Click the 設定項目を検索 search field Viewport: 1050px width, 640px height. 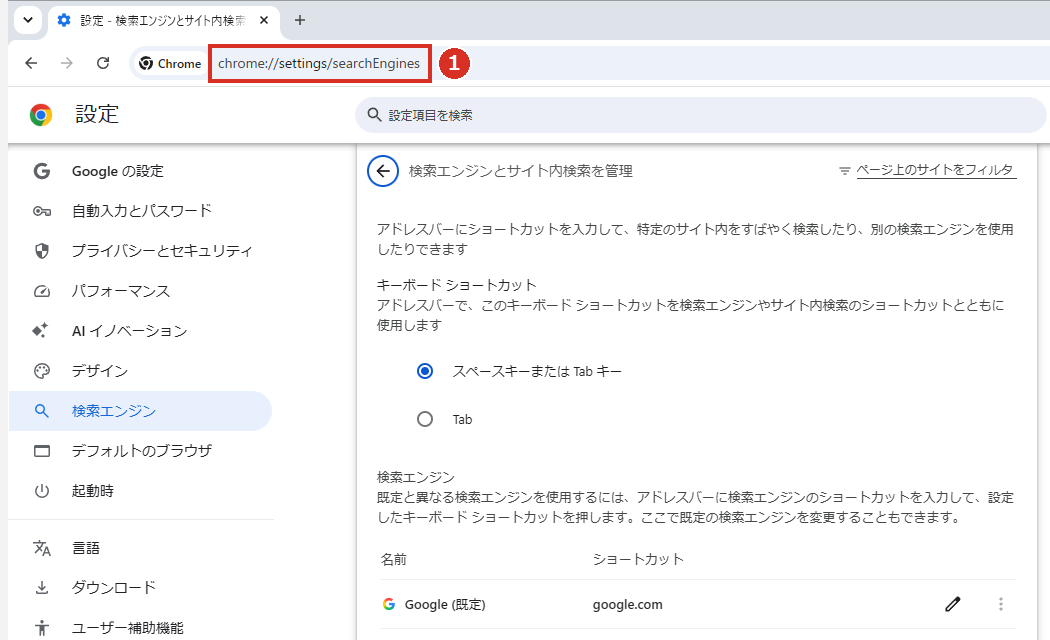[x=700, y=115]
